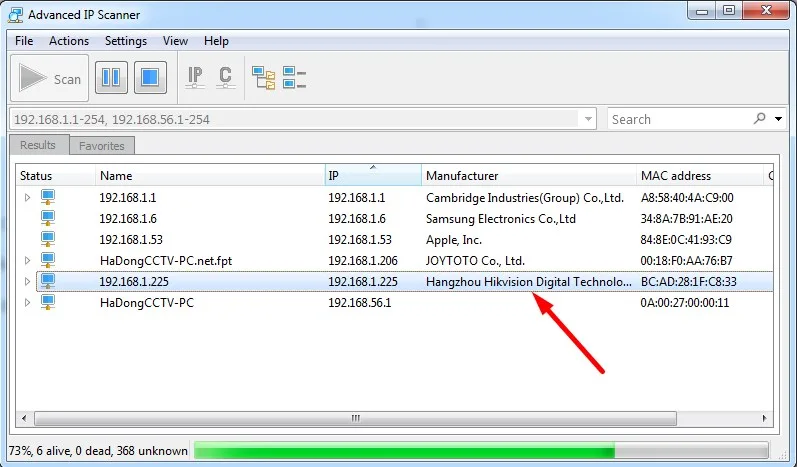
Task: Click the green scan progress bar
Action: [x=481, y=450]
